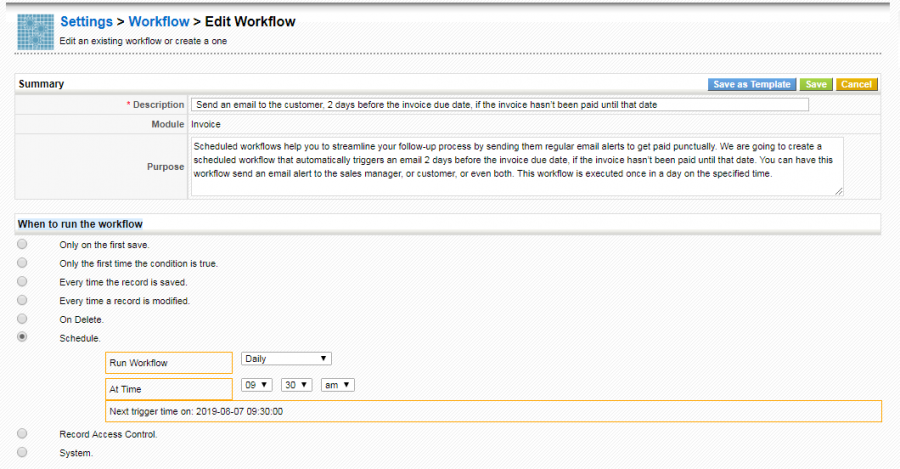Click into the Description text field
This screenshot has height=469, width=900.
point(500,105)
